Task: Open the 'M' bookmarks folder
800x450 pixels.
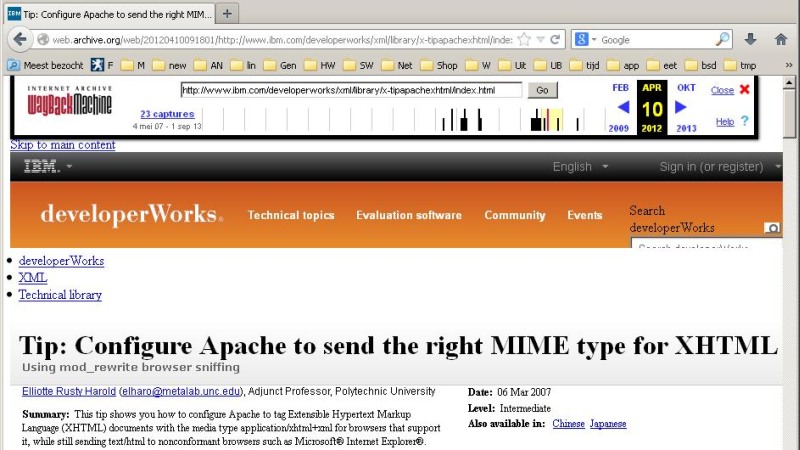Action: [134, 65]
